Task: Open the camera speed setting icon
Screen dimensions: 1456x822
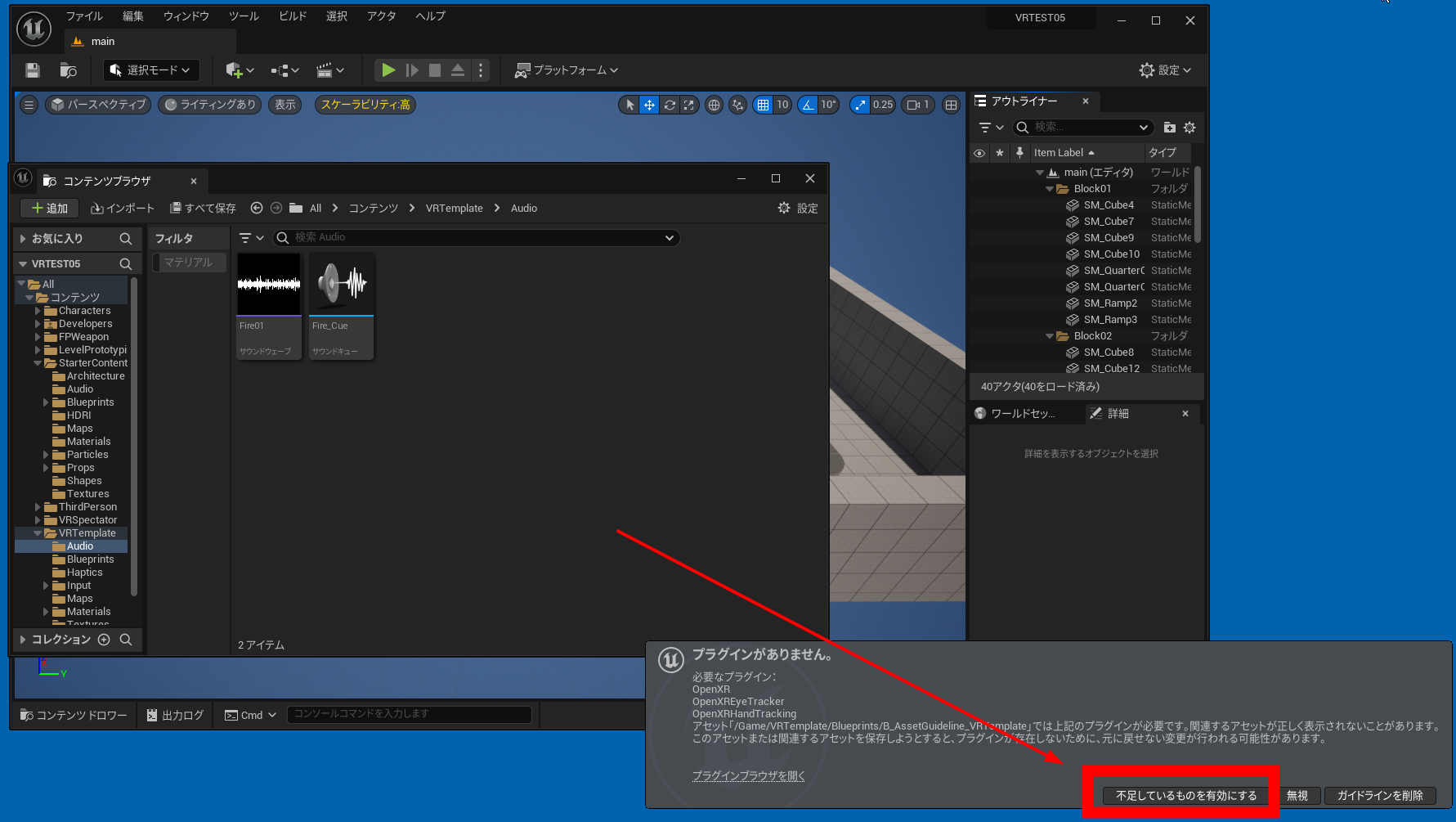Action: click(917, 105)
